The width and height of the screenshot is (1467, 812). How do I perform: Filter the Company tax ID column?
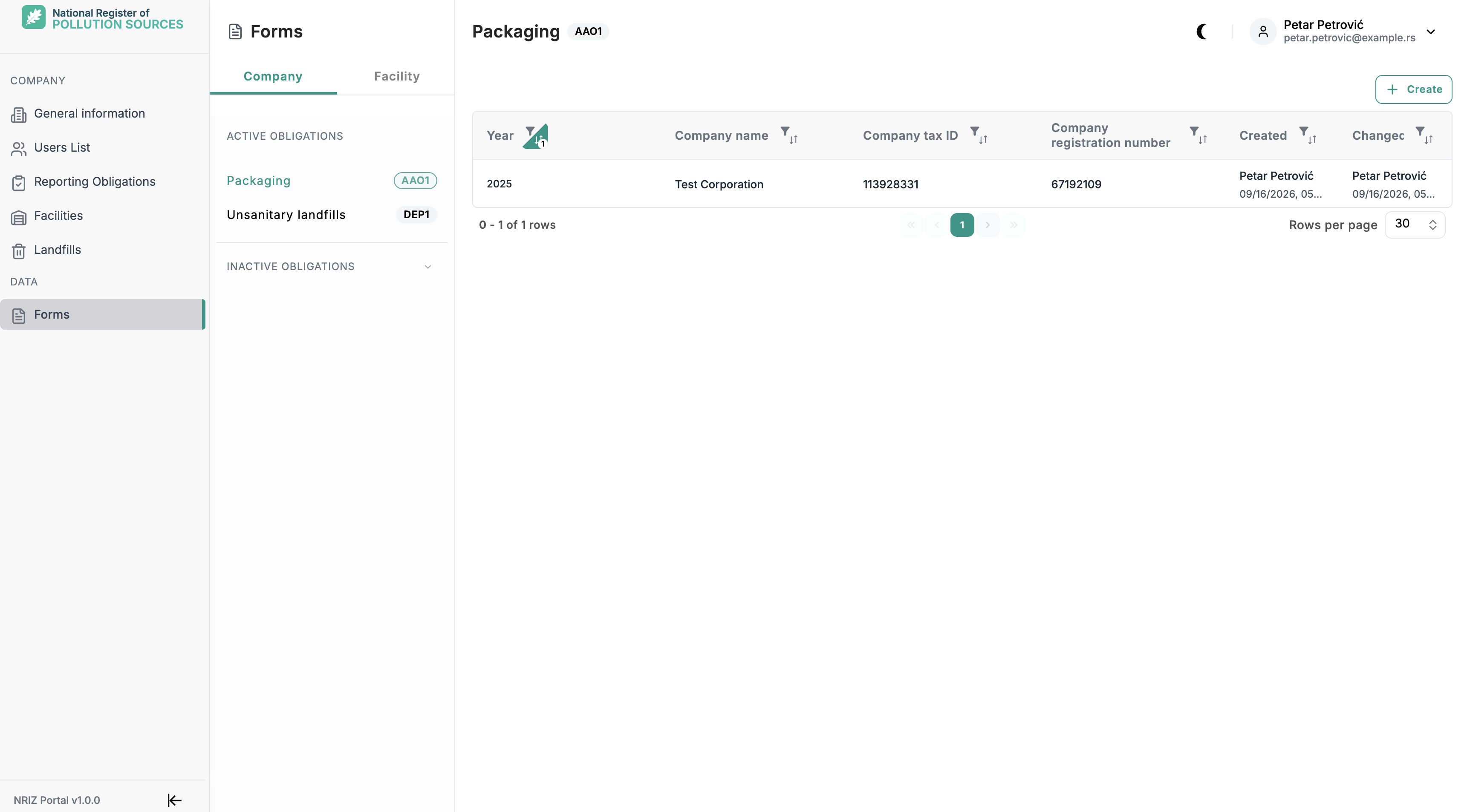(974, 132)
